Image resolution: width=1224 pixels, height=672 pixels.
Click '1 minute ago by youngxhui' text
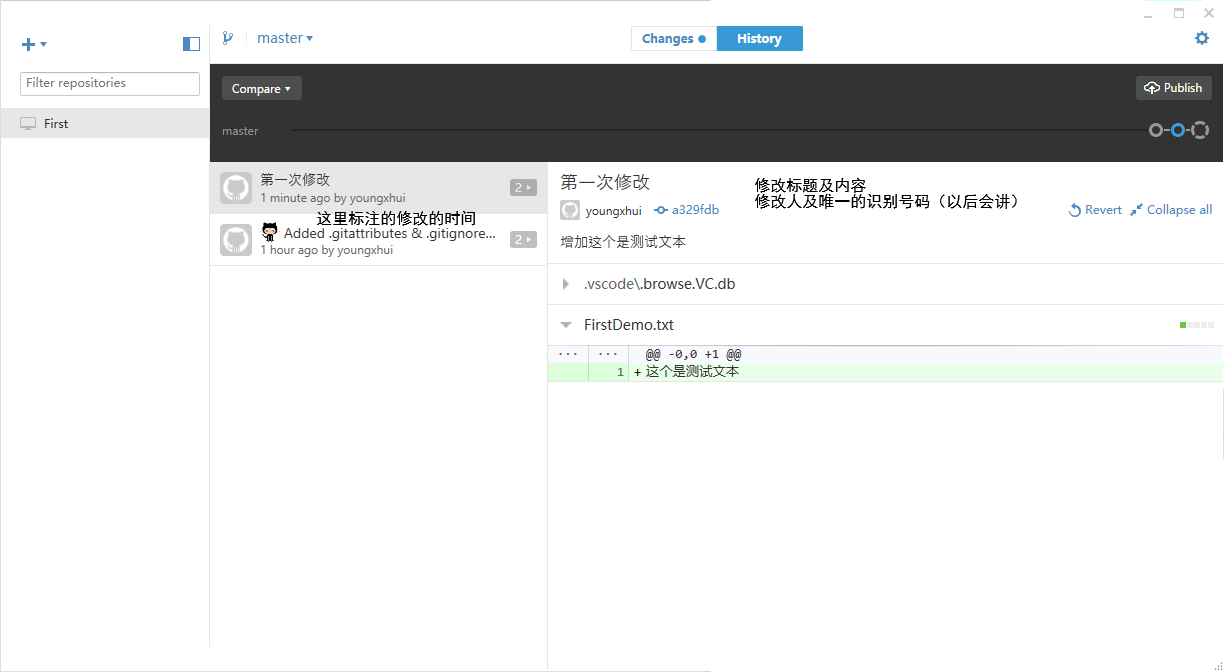[333, 198]
